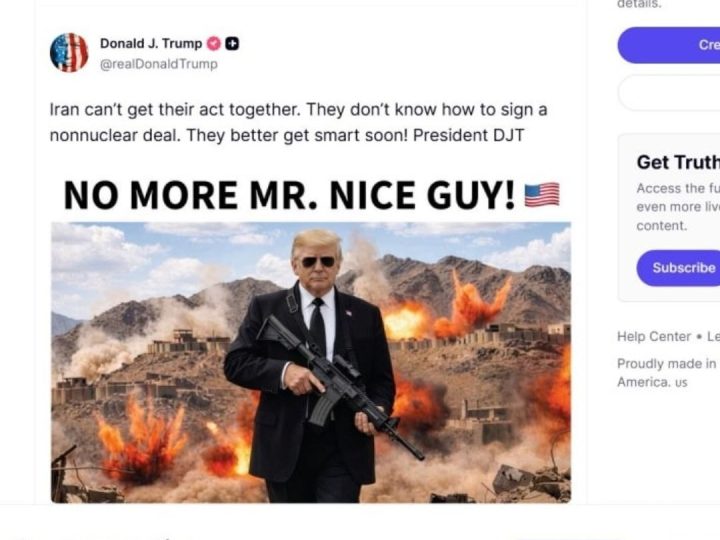
Task: Click the "Get Truth" card heading
Action: (677, 163)
